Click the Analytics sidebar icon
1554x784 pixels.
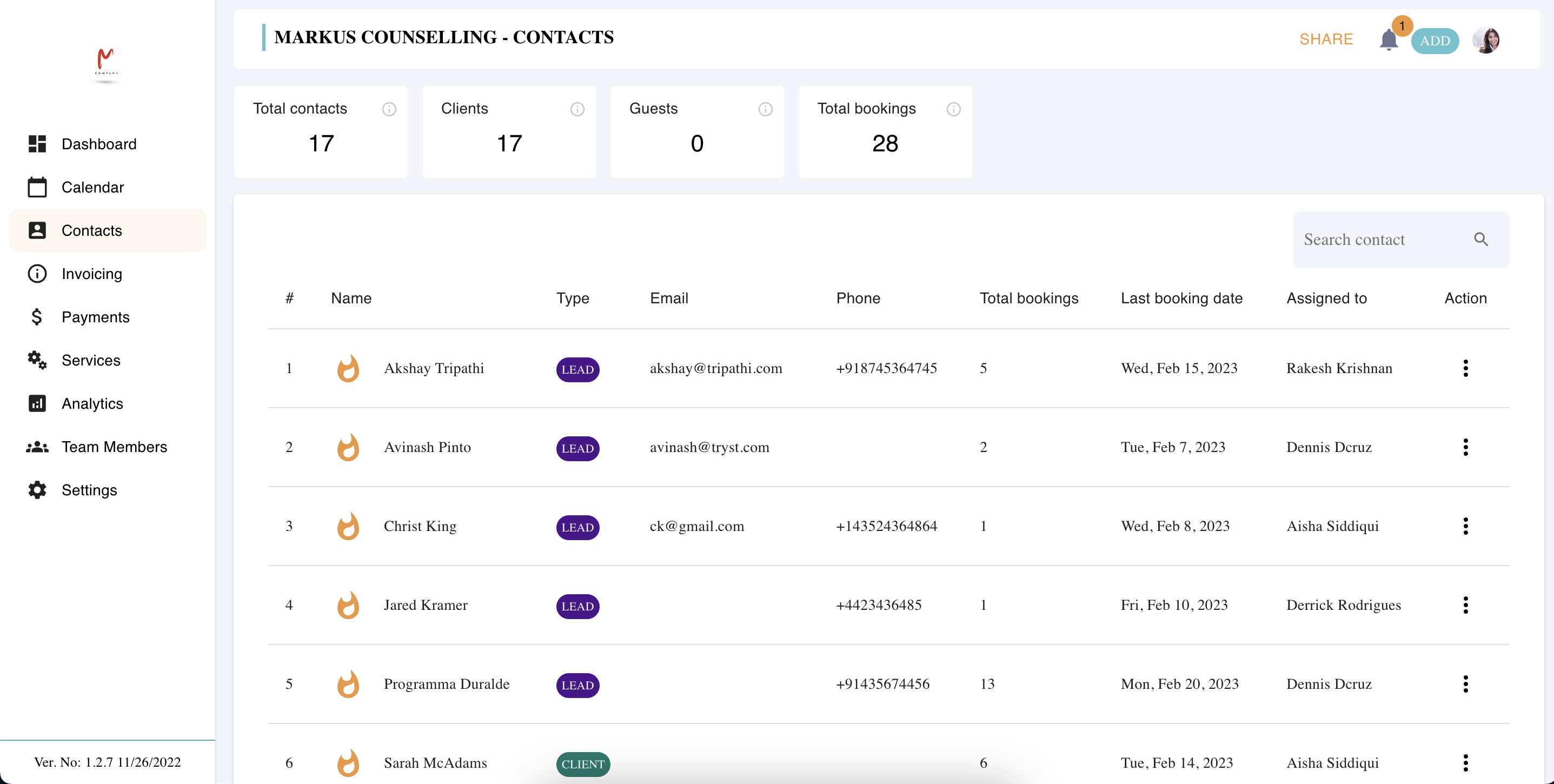[x=37, y=403]
